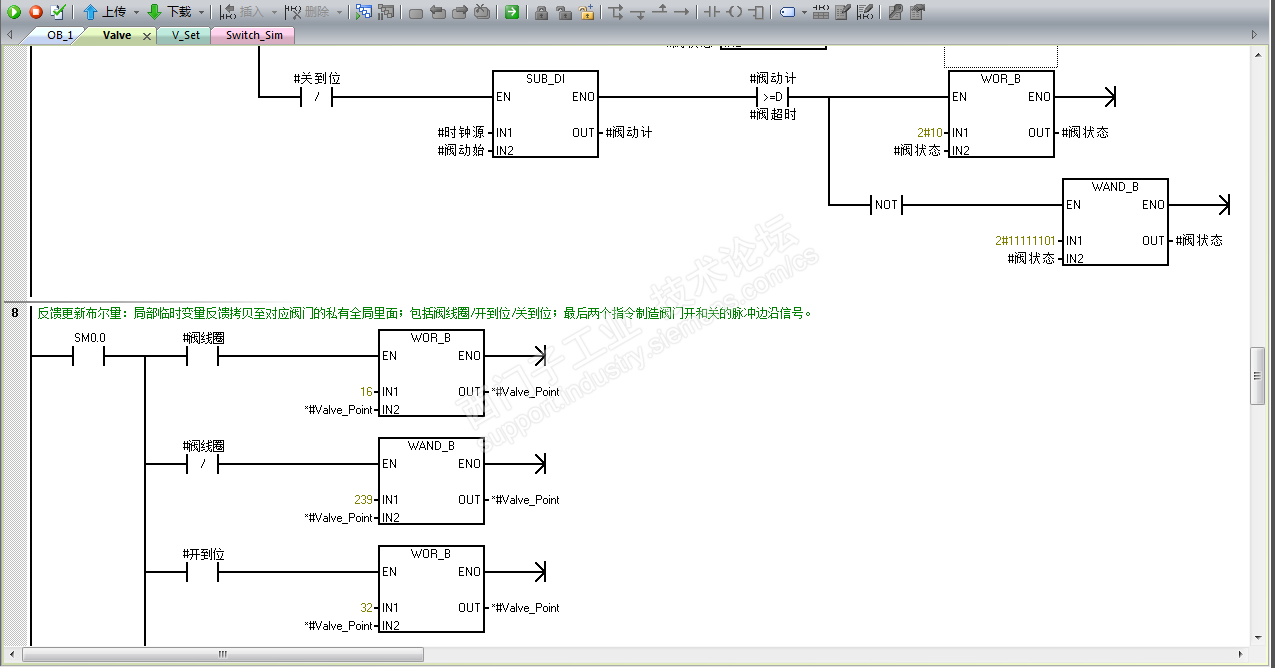
Task: Select the #关到位 normally closed contact
Action: (x=317, y=97)
